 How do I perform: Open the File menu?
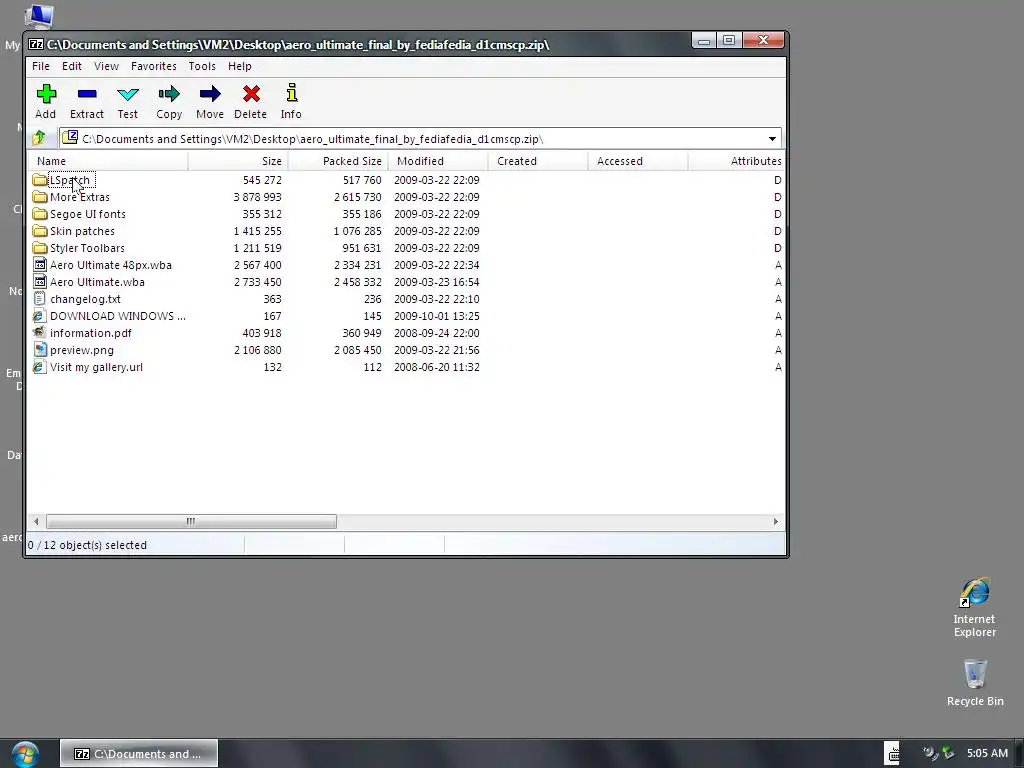pyautogui.click(x=40, y=66)
